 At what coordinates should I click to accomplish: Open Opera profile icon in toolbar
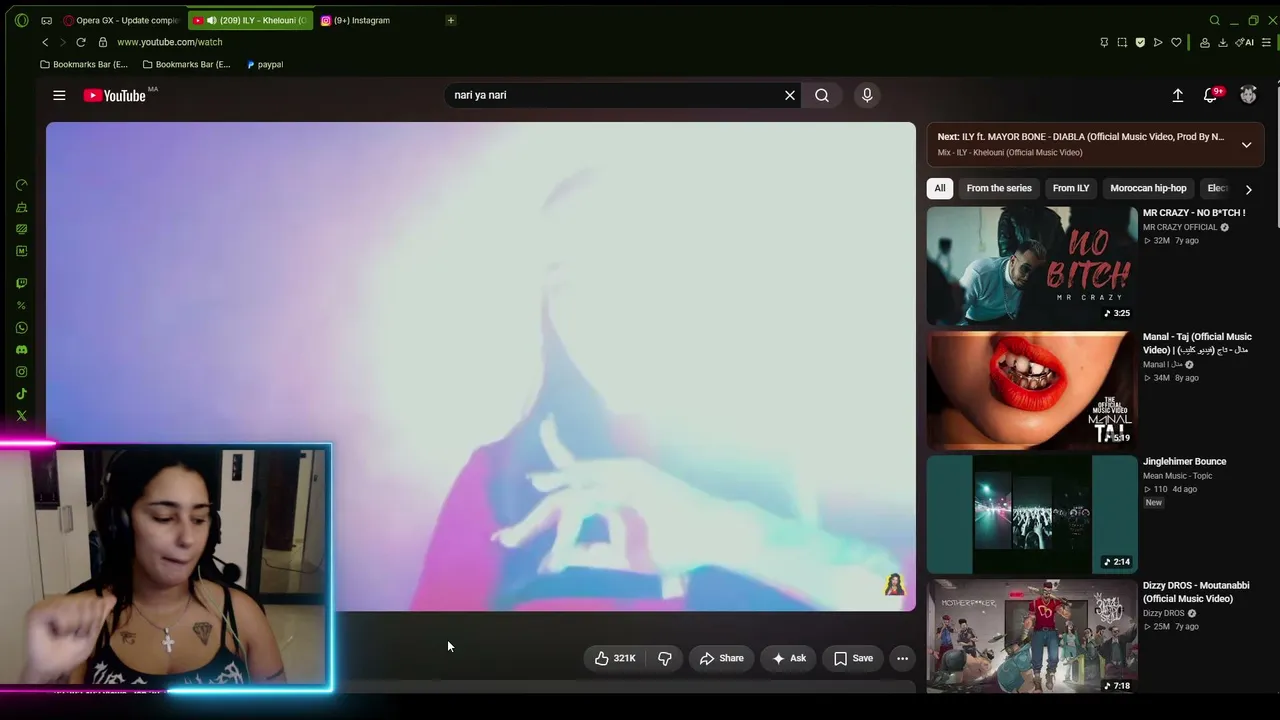[1204, 42]
